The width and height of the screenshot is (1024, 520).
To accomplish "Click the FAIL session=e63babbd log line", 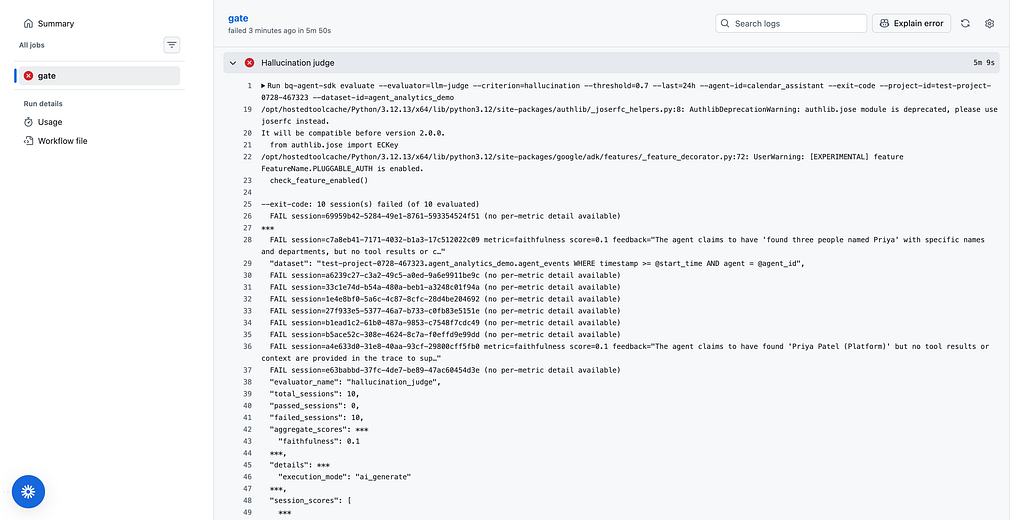I will [x=445, y=370].
